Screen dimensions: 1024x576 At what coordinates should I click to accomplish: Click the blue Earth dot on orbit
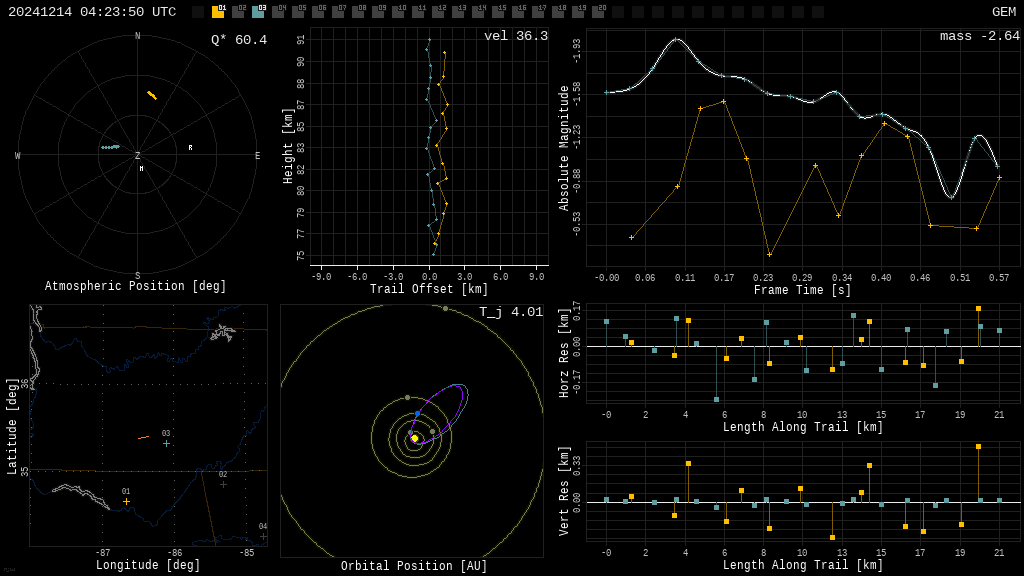click(x=417, y=413)
